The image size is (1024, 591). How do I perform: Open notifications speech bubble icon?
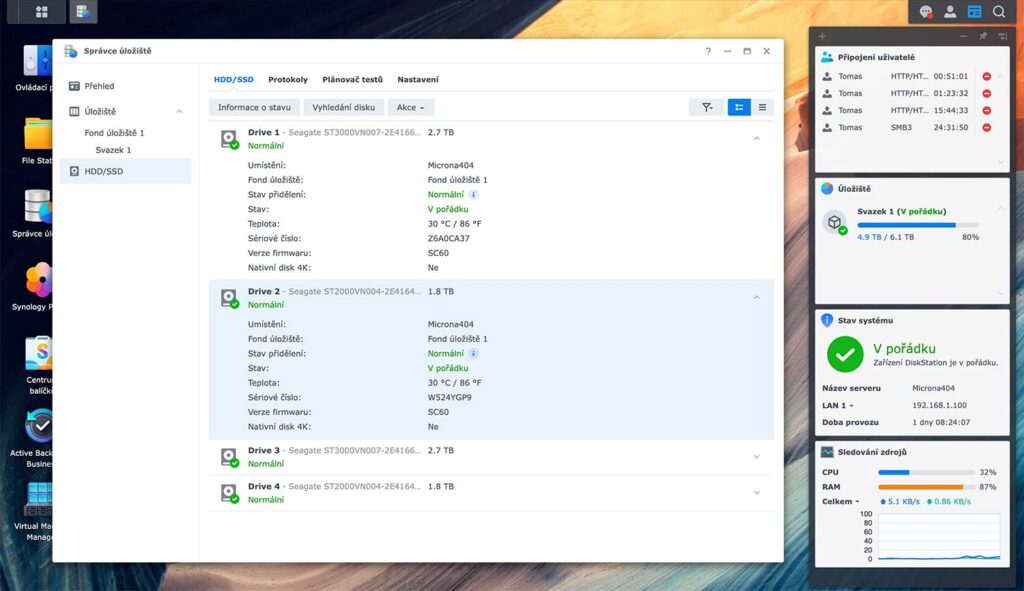pos(925,12)
